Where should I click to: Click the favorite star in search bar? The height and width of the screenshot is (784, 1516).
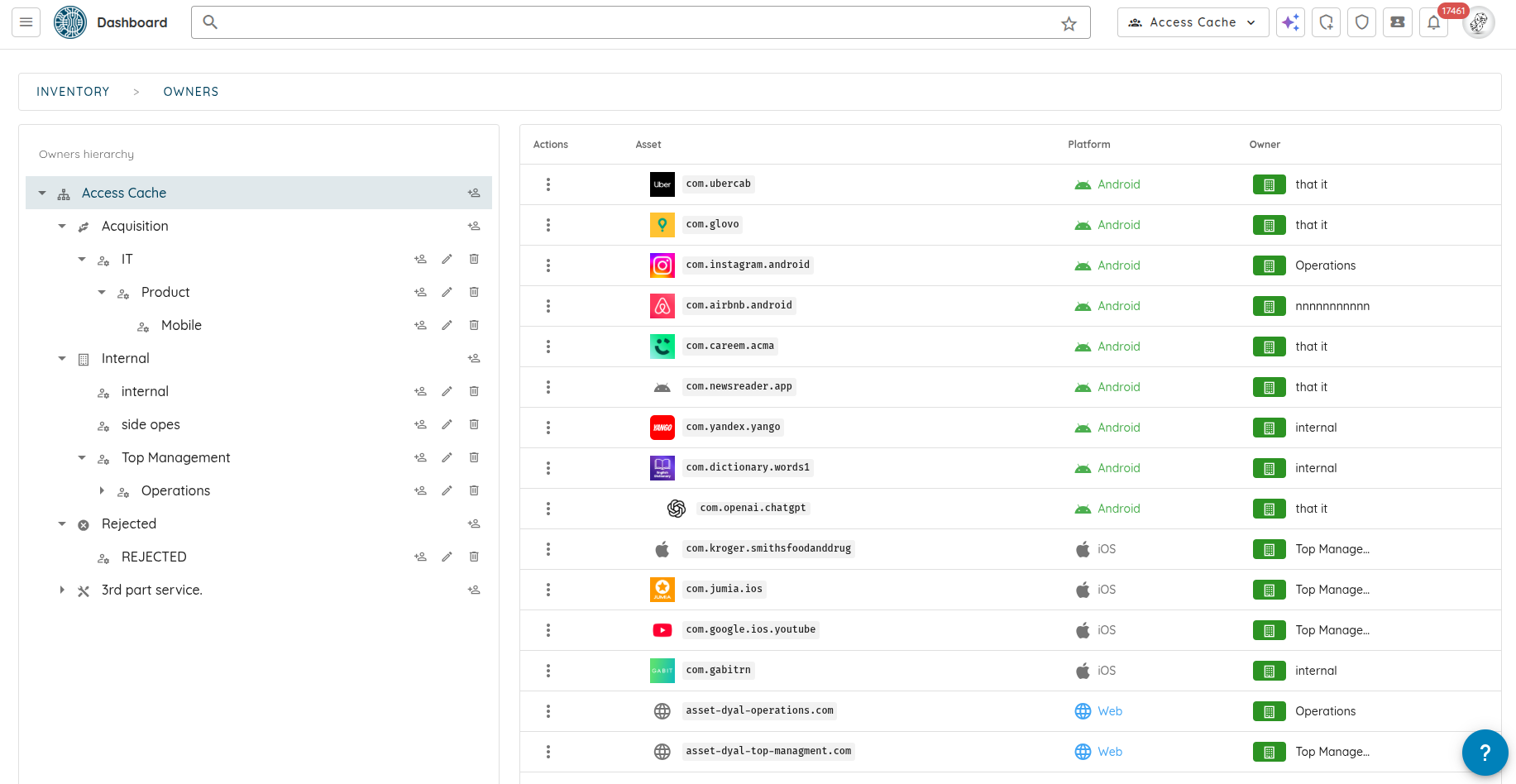[1069, 24]
